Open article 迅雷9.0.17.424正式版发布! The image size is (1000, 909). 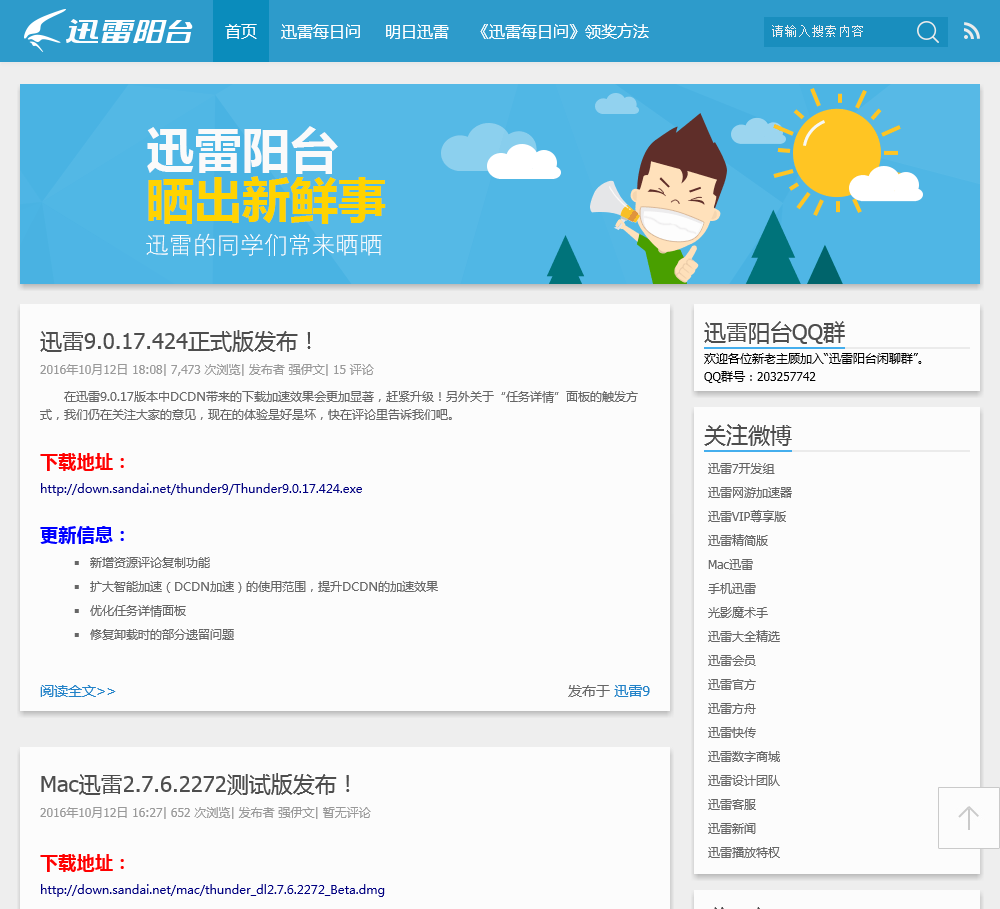pos(177,341)
